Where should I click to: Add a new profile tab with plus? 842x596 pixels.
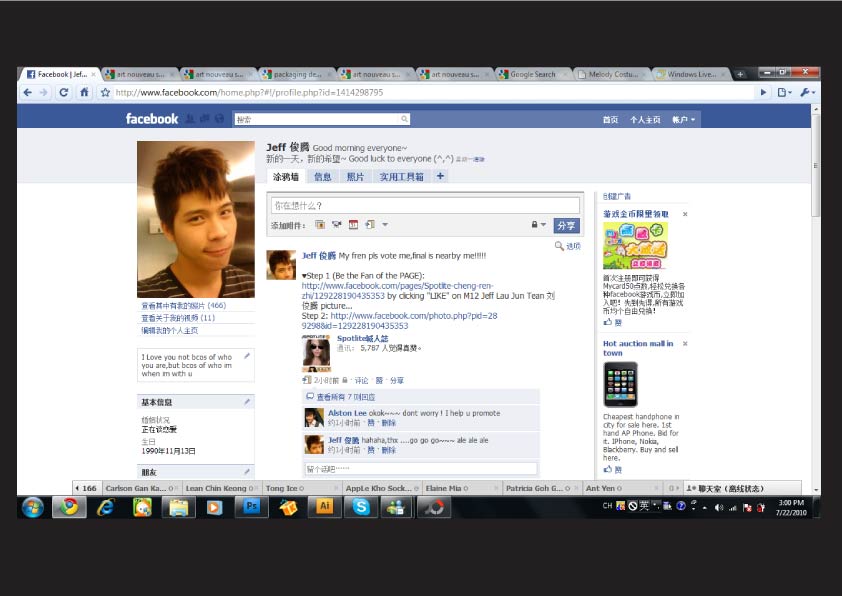(440, 176)
